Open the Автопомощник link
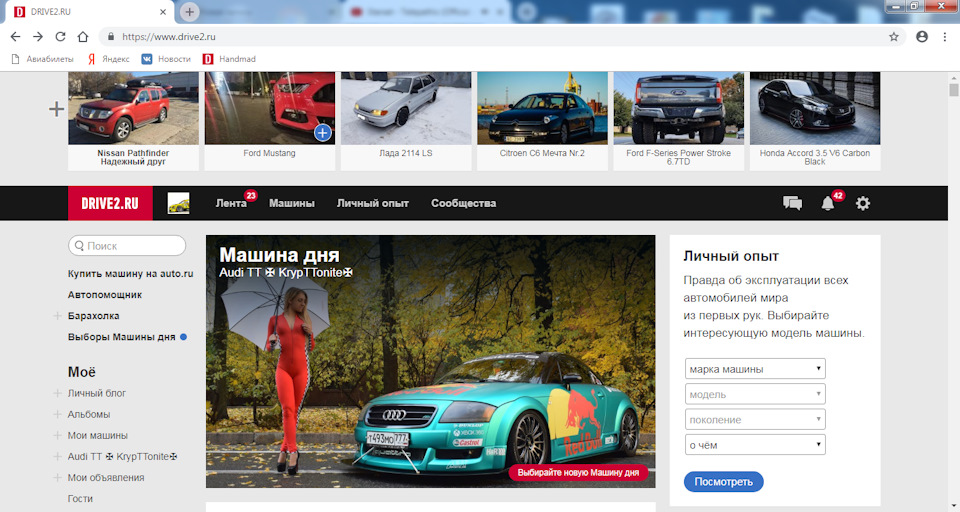Viewport: 960px width, 512px height. click(105, 295)
